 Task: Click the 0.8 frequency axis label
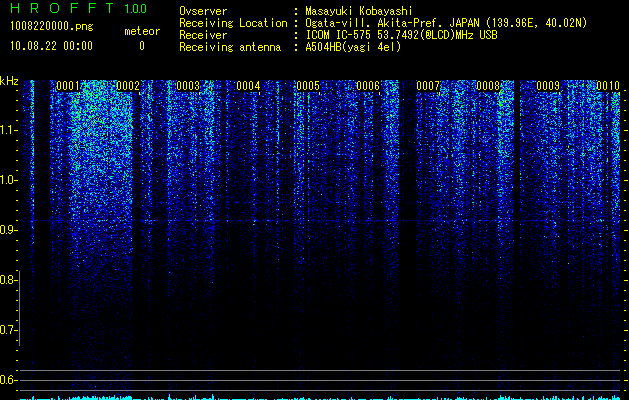click(x=7, y=280)
